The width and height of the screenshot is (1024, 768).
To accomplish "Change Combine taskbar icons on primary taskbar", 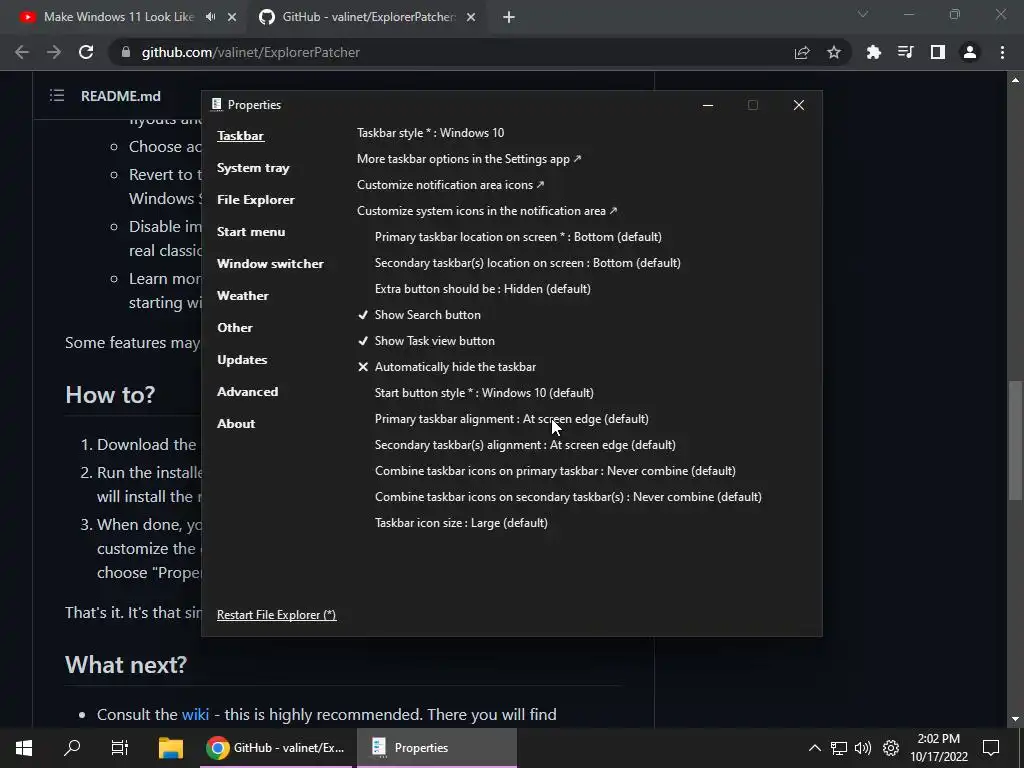I will click(x=555, y=471).
